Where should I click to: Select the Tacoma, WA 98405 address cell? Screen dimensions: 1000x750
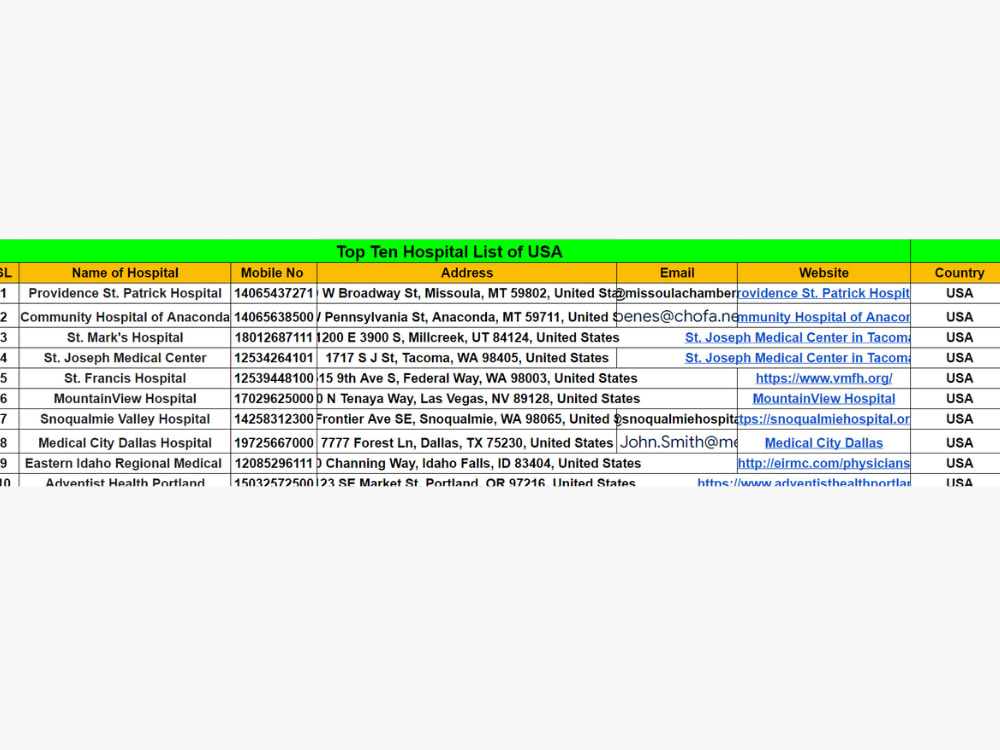click(x=466, y=358)
